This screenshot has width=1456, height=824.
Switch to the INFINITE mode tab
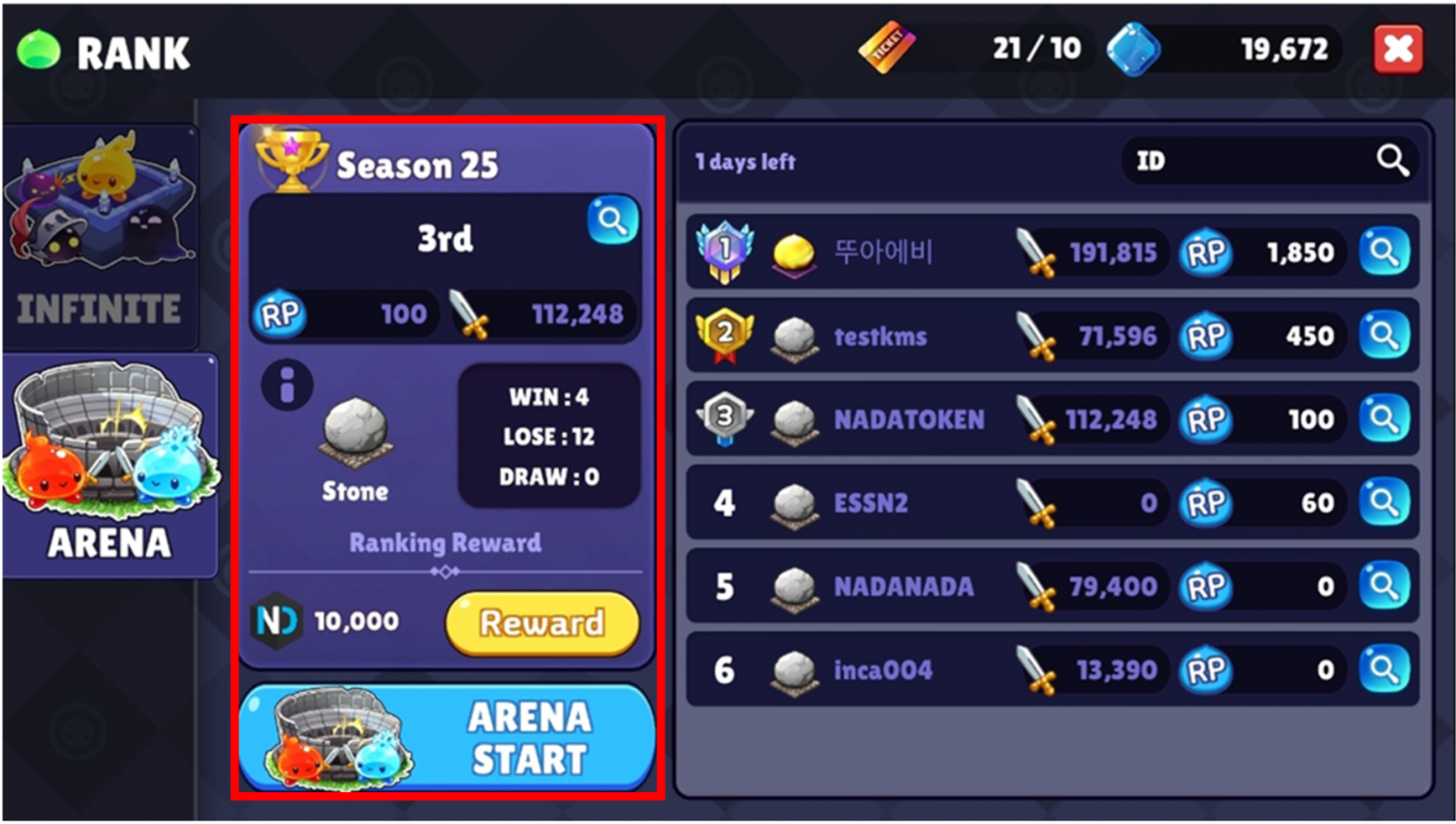[x=100, y=237]
